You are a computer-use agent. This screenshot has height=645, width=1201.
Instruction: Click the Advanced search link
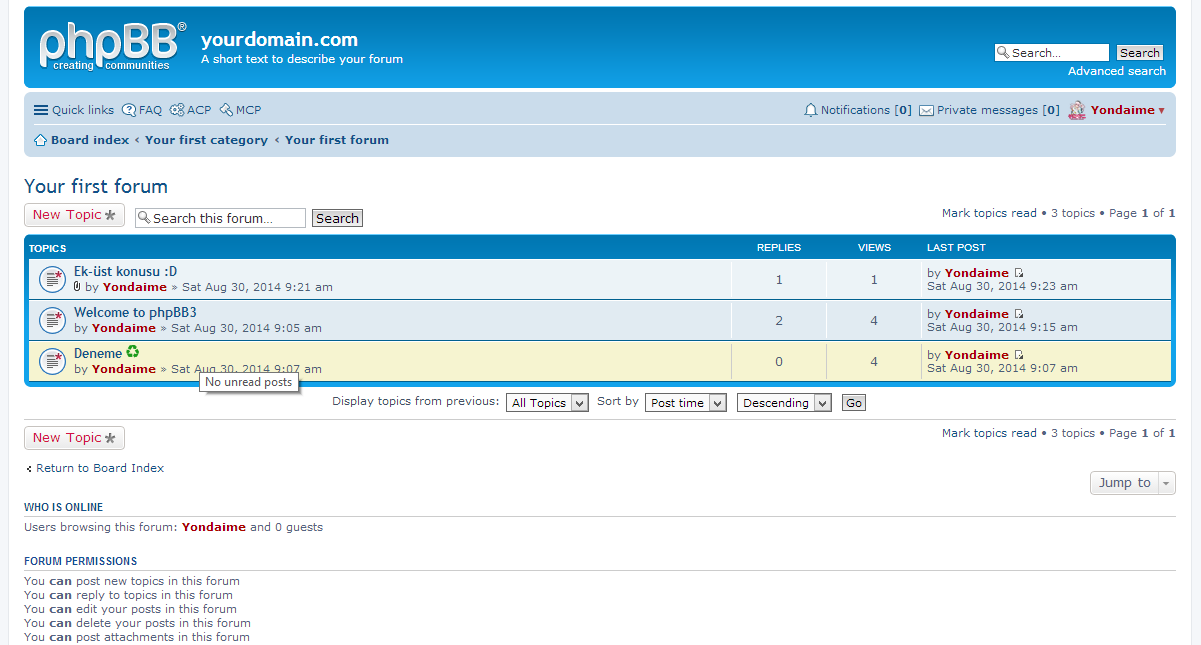1116,71
